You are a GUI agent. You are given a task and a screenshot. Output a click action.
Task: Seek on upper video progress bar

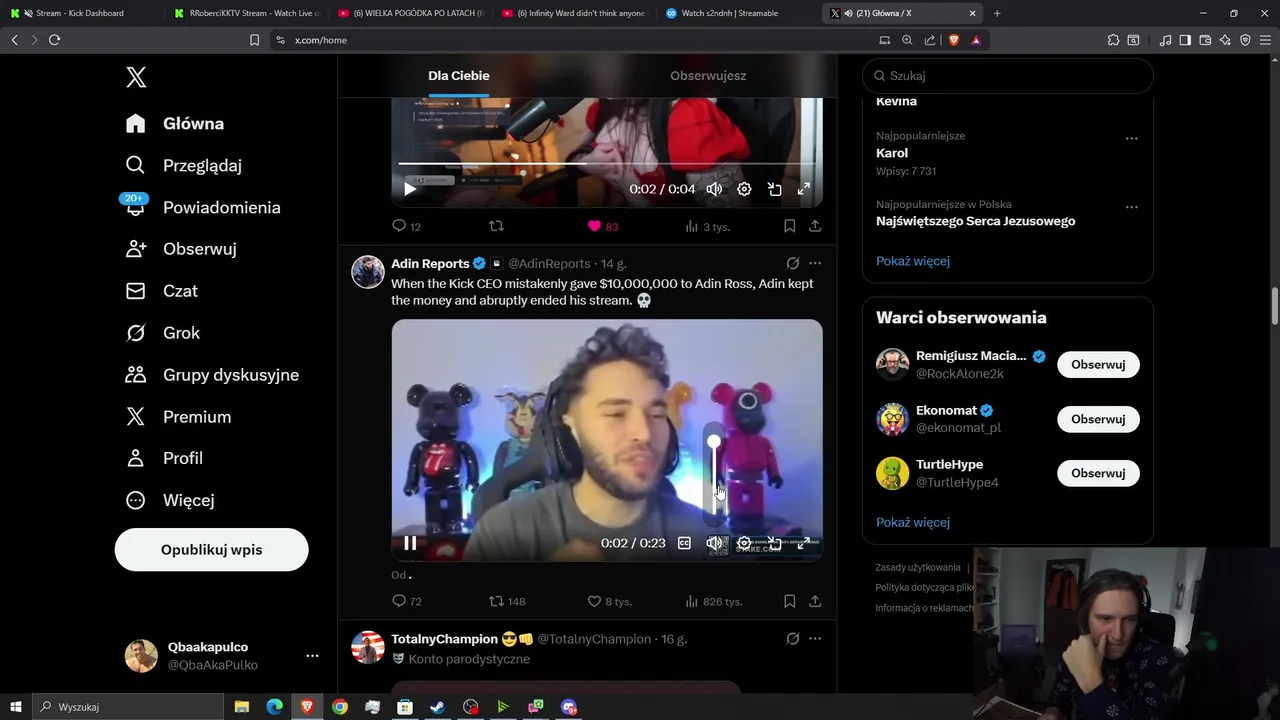pyautogui.click(x=607, y=163)
